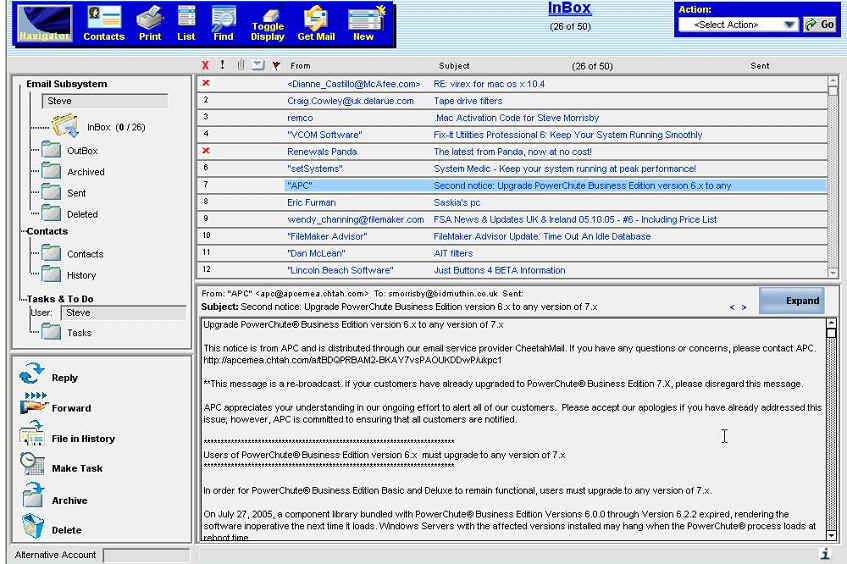Image resolution: width=847 pixels, height=564 pixels.
Task: Open Contacts from the toolbar
Action: tap(104, 24)
